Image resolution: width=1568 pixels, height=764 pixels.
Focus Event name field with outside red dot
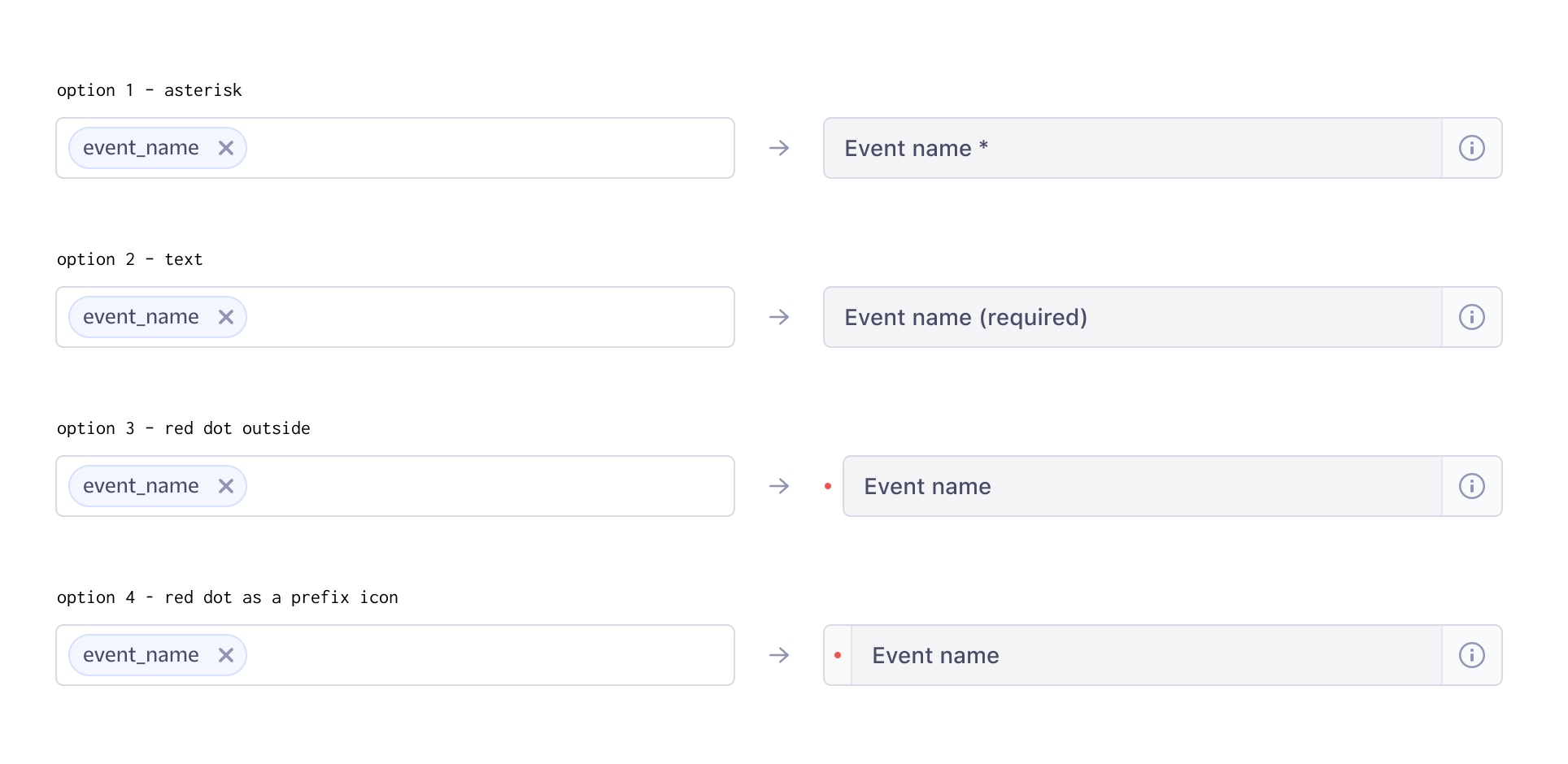[x=1143, y=486]
